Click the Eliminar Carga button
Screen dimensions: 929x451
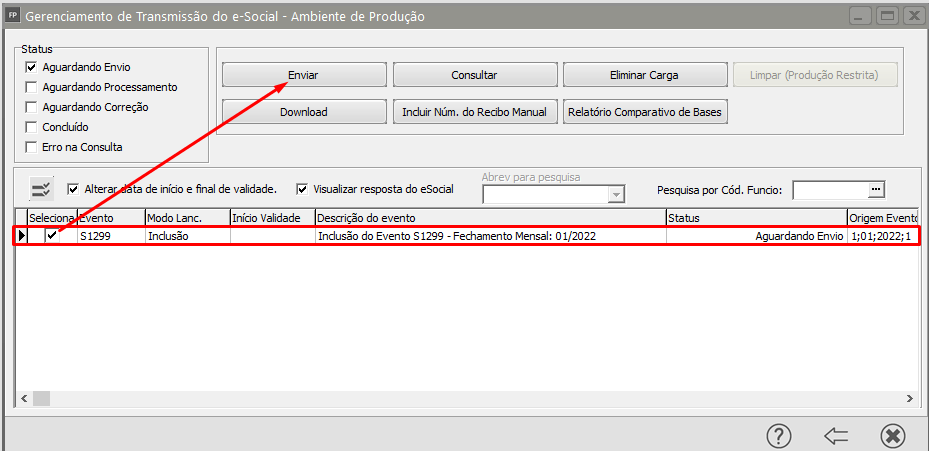tap(645, 75)
